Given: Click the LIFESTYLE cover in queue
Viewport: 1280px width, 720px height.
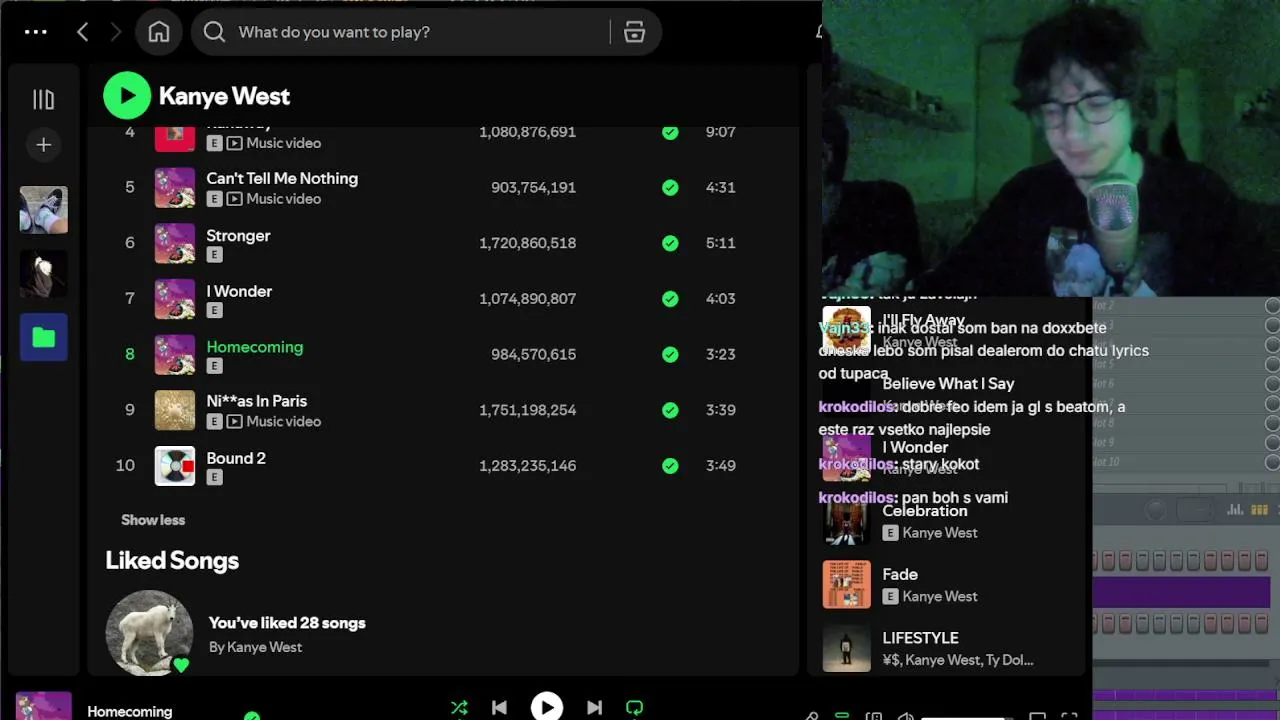Looking at the screenshot, I should tap(847, 648).
